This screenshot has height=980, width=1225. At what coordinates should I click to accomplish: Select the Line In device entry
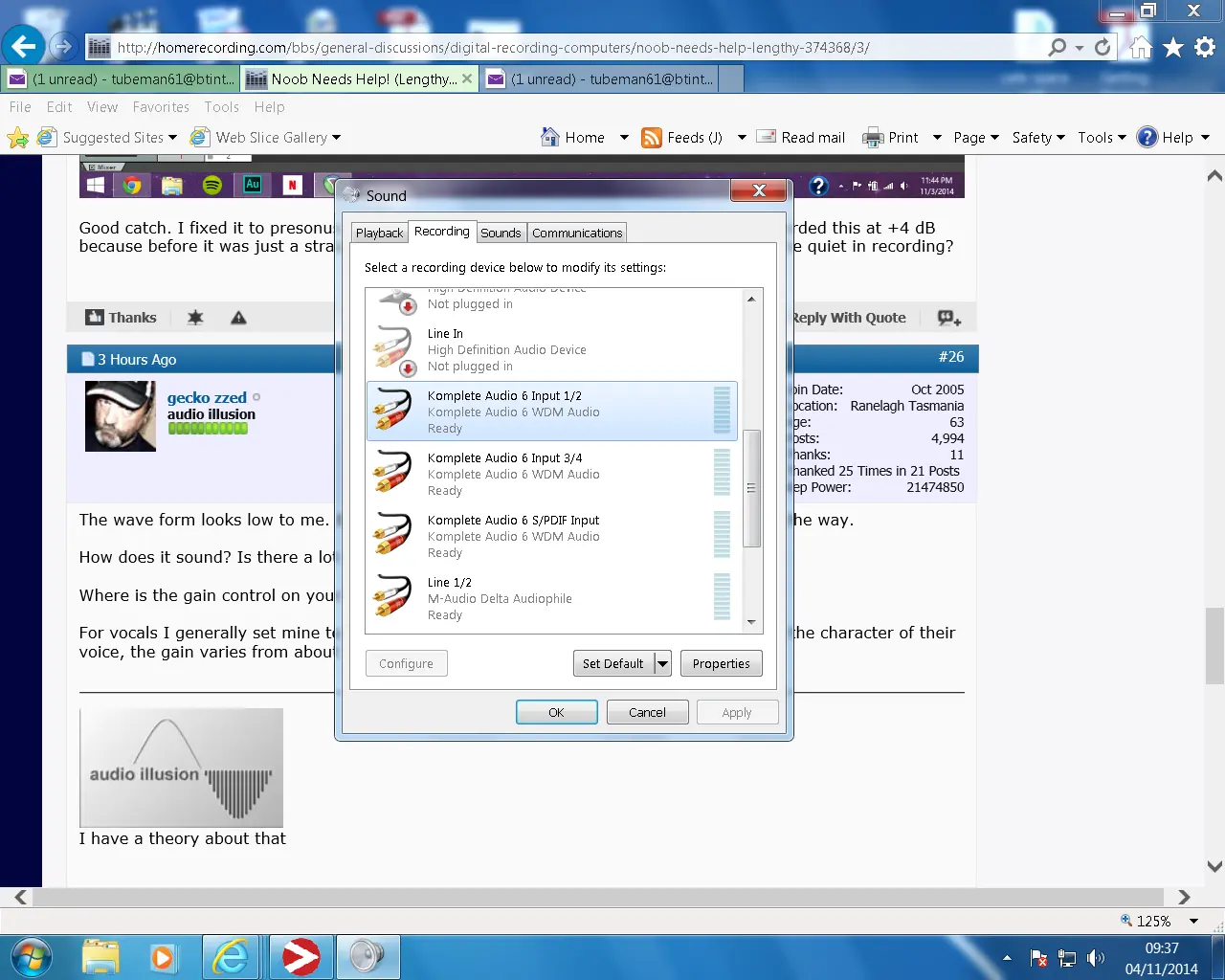[x=551, y=349]
